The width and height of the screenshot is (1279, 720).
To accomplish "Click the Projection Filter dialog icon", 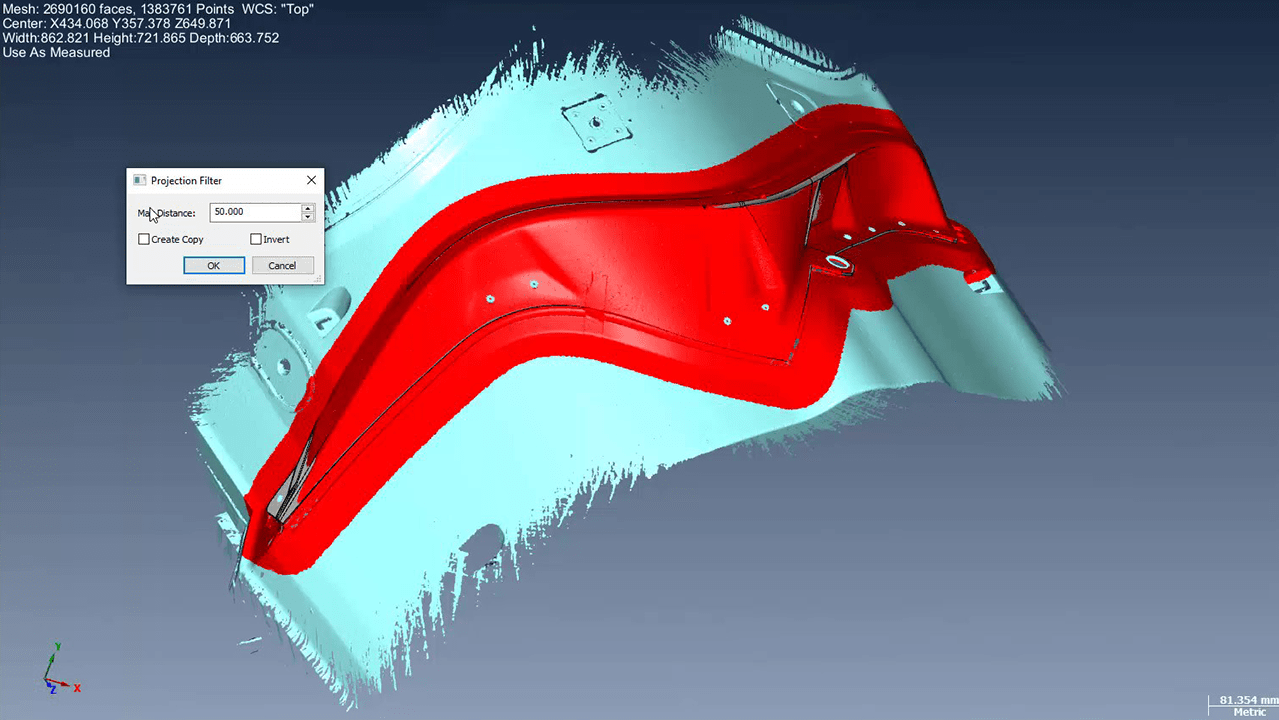I will click(138, 180).
